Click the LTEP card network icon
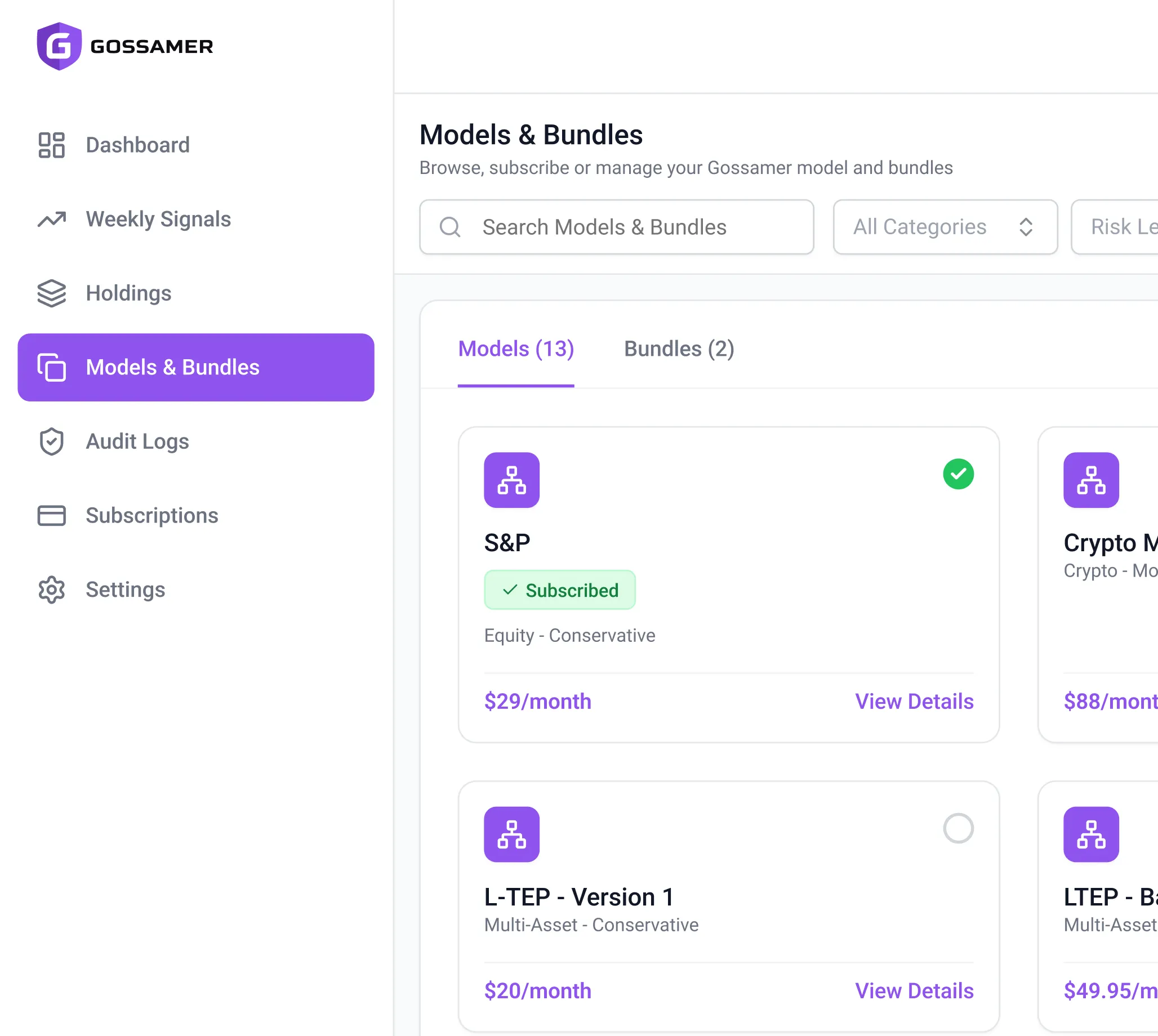The width and height of the screenshot is (1158, 1036). click(1092, 834)
